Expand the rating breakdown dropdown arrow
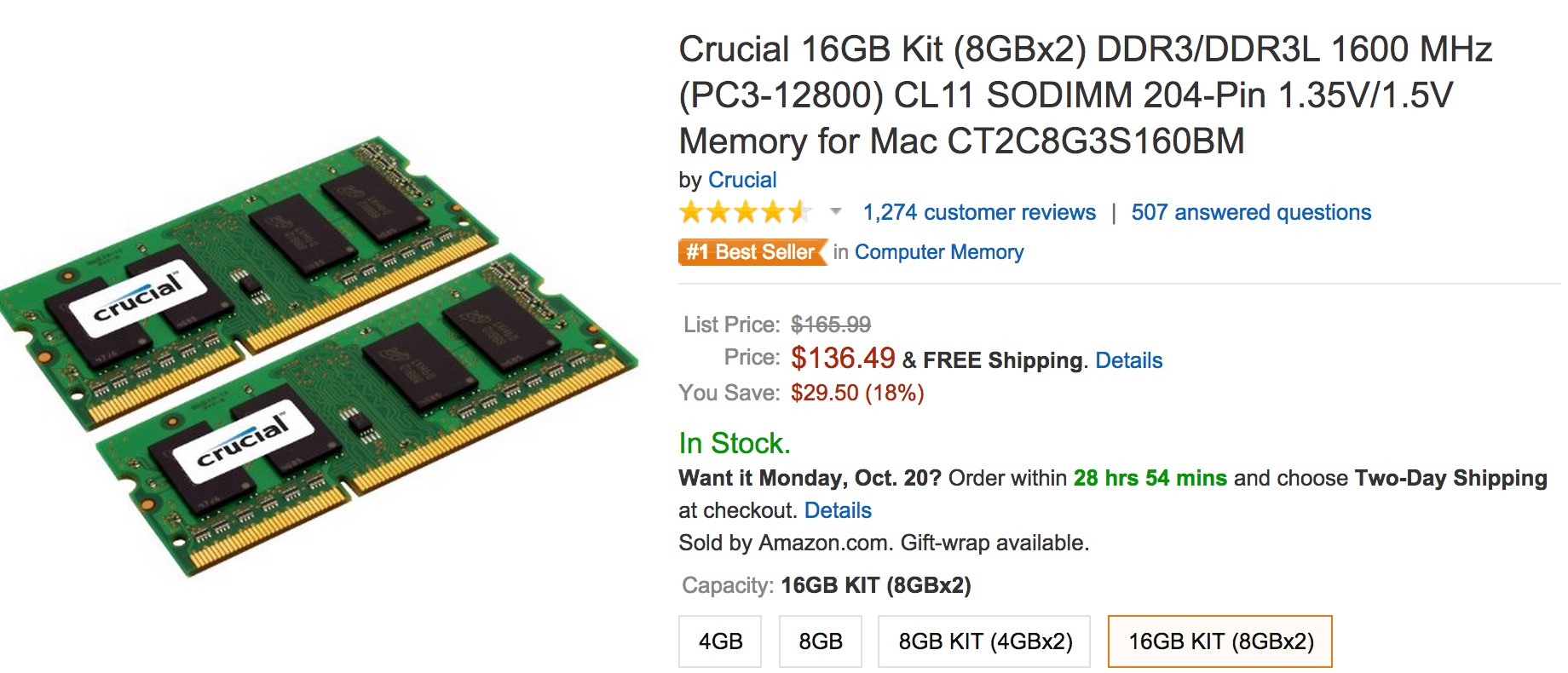This screenshot has height=673, width=1568. pos(836,211)
